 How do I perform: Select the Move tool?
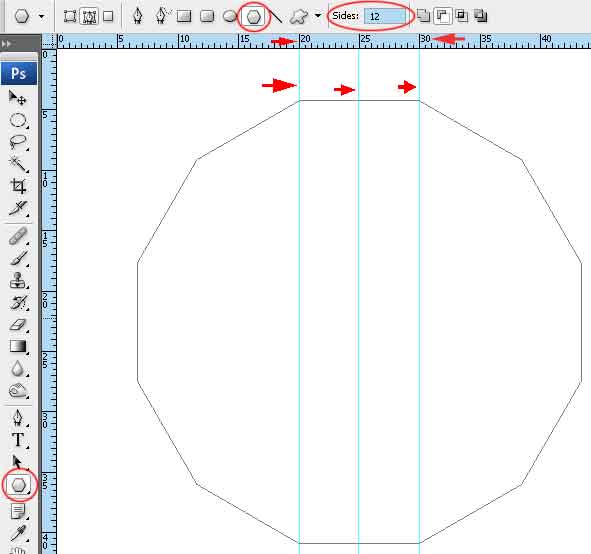(x=17, y=98)
